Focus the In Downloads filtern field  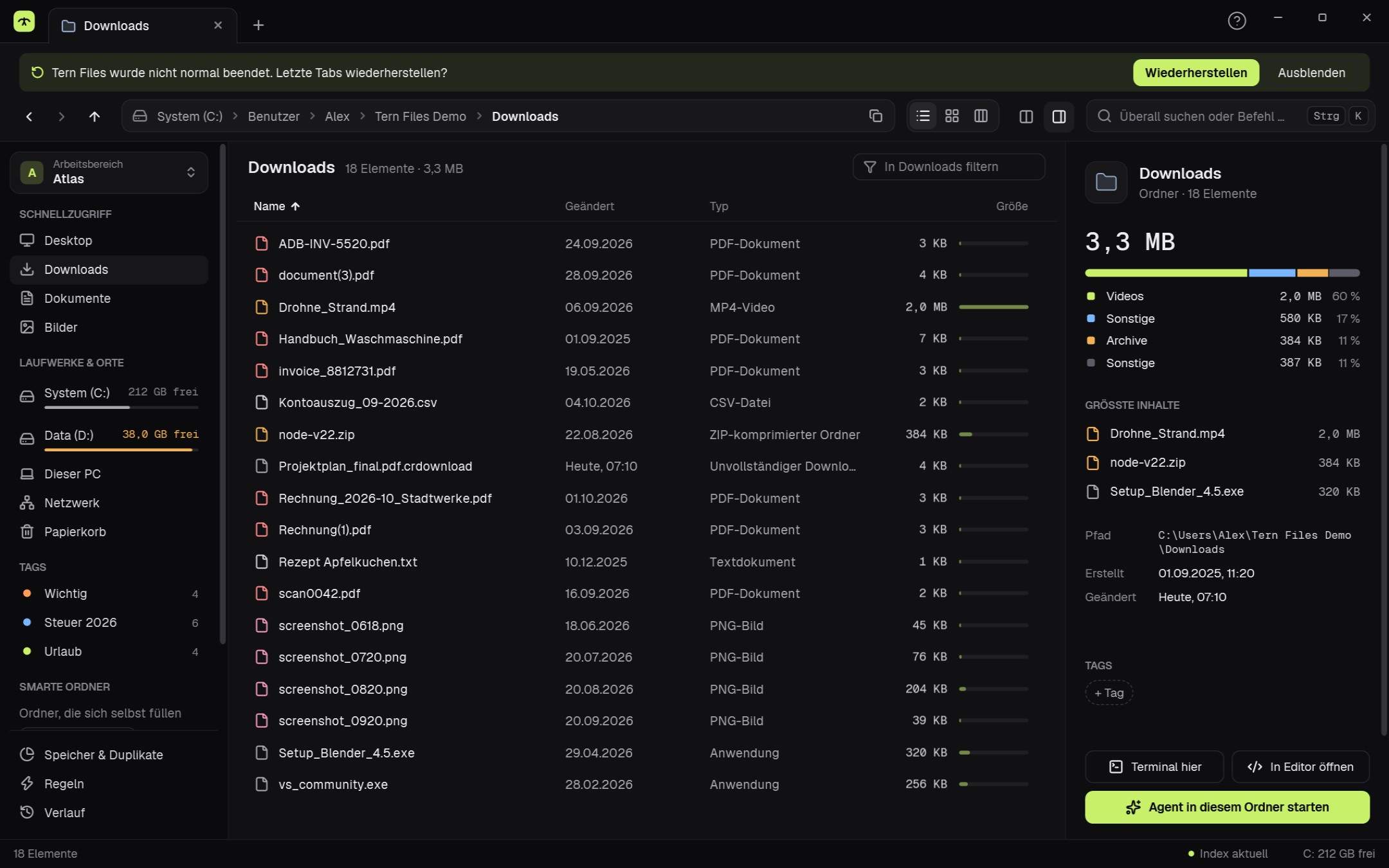pos(949,167)
